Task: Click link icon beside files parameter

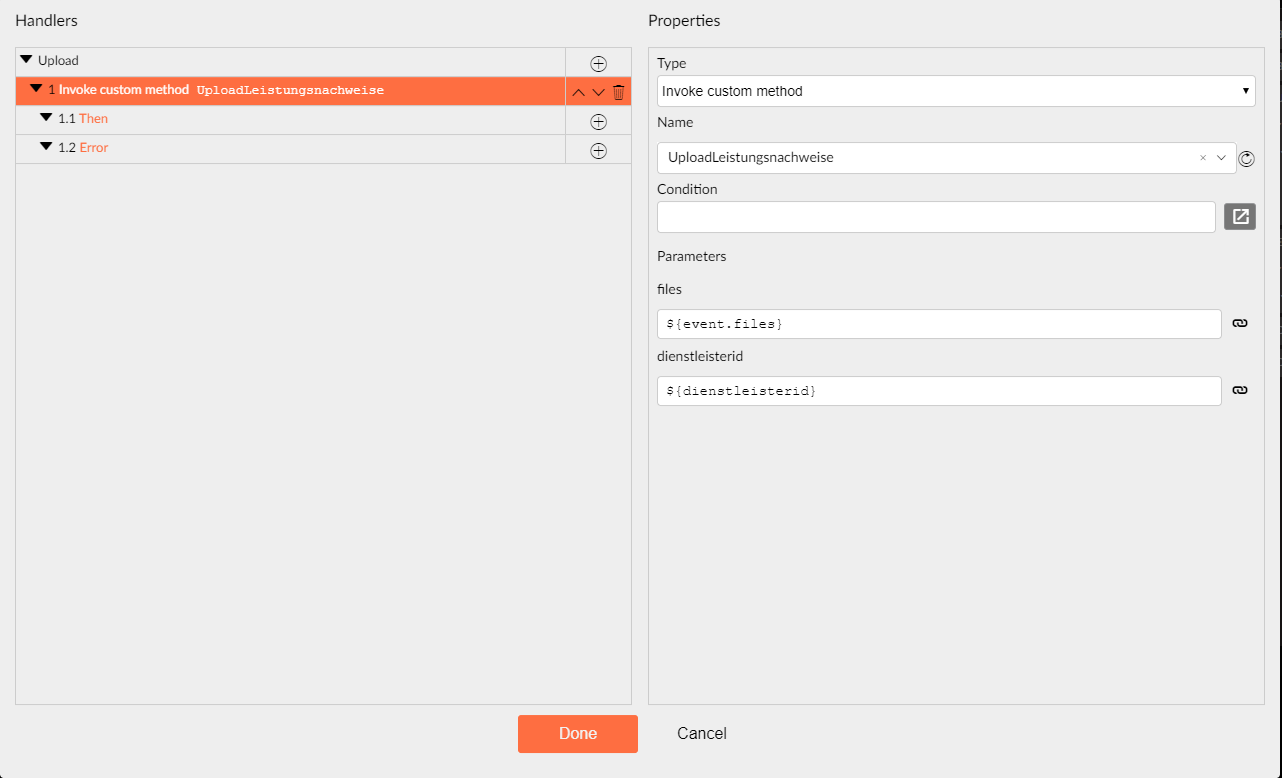Action: [x=1239, y=324]
